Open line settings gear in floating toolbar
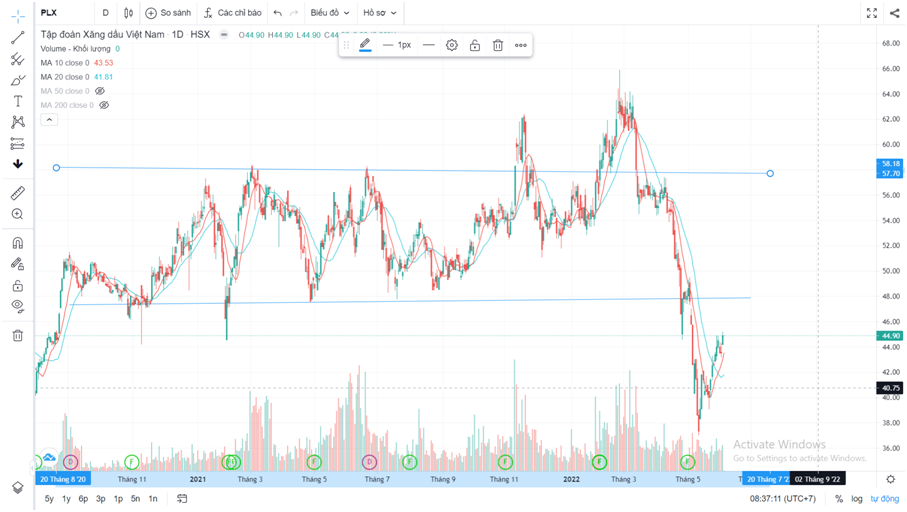 (452, 45)
